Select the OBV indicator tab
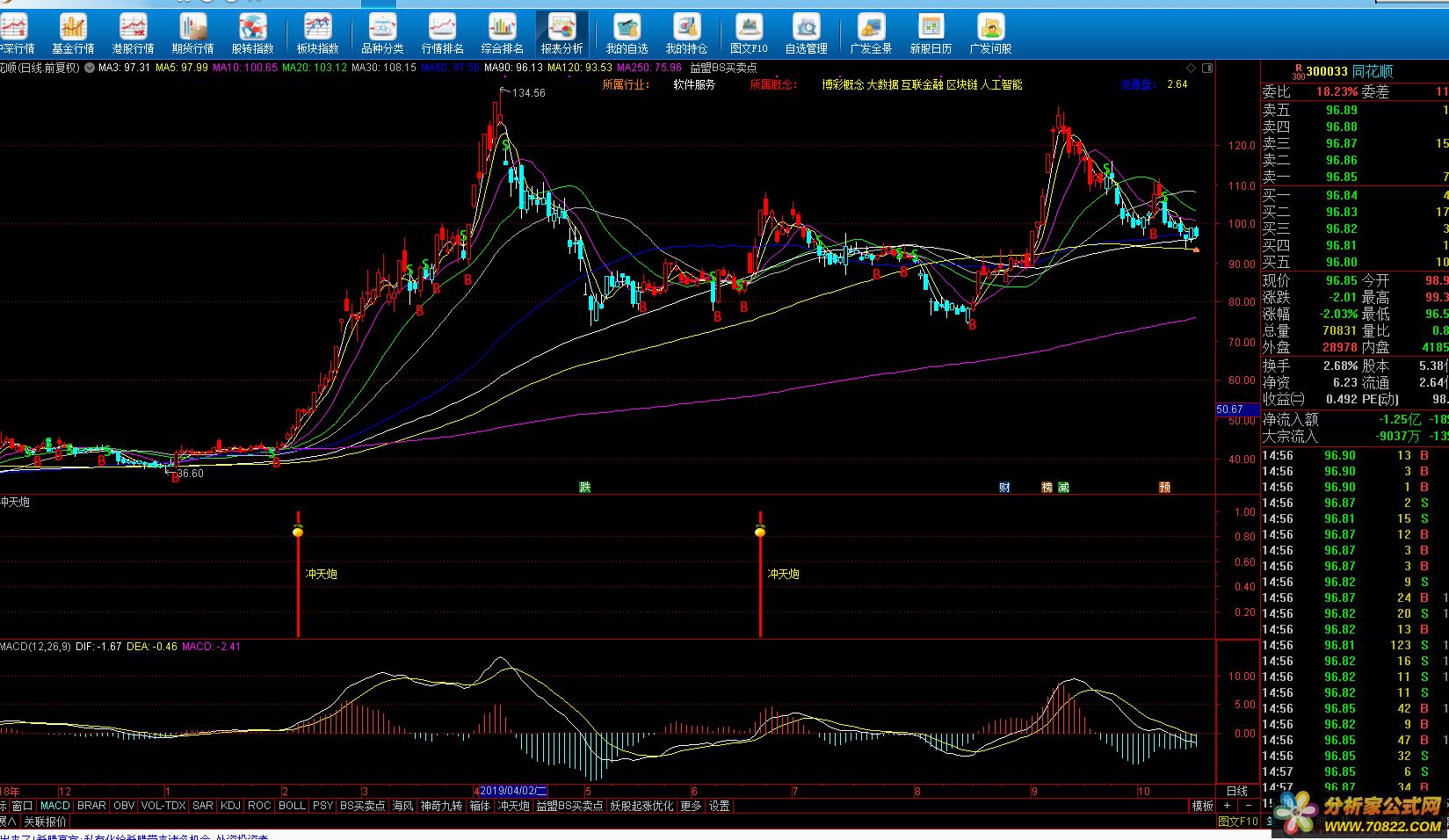 [124, 806]
